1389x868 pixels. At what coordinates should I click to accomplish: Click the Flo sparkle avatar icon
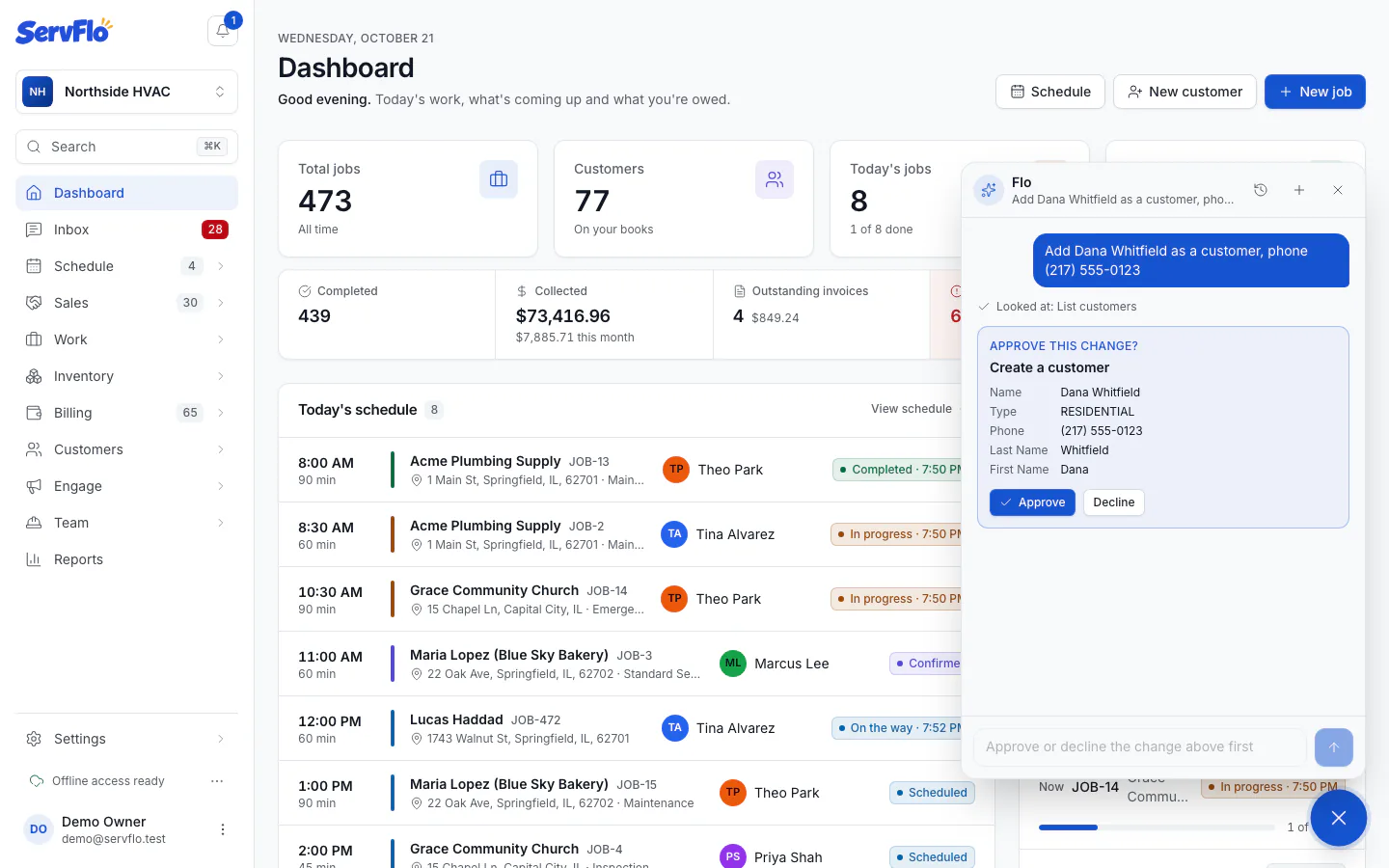point(989,190)
